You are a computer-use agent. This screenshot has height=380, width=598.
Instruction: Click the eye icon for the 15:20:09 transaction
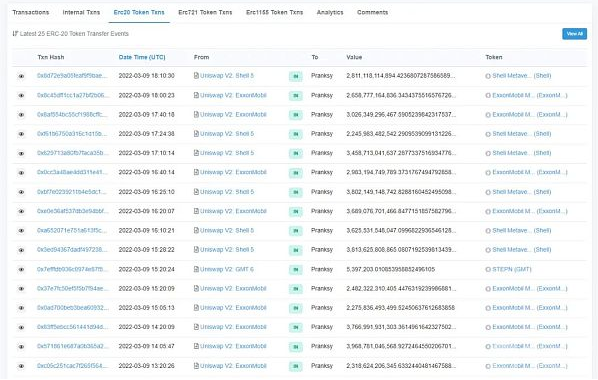[x=21, y=289]
